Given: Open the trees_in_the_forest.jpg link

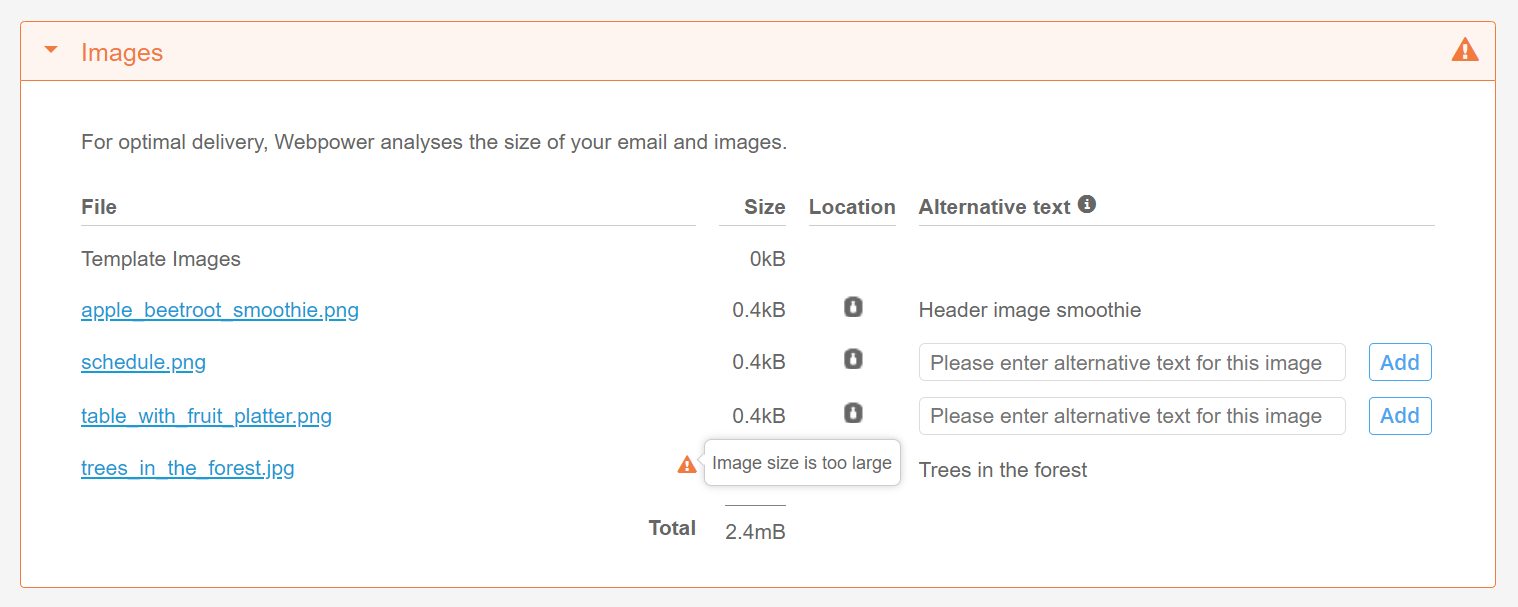Looking at the screenshot, I should [x=187, y=468].
